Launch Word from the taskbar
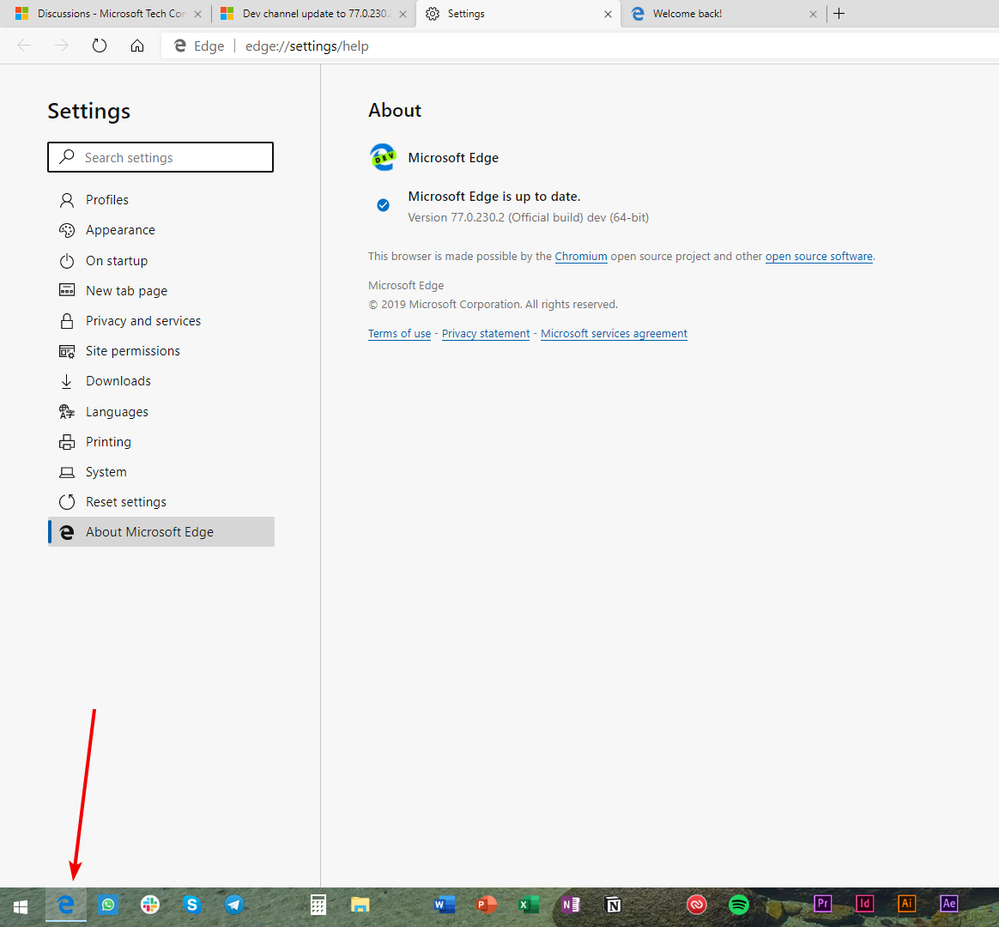The width and height of the screenshot is (999, 927). tap(444, 905)
